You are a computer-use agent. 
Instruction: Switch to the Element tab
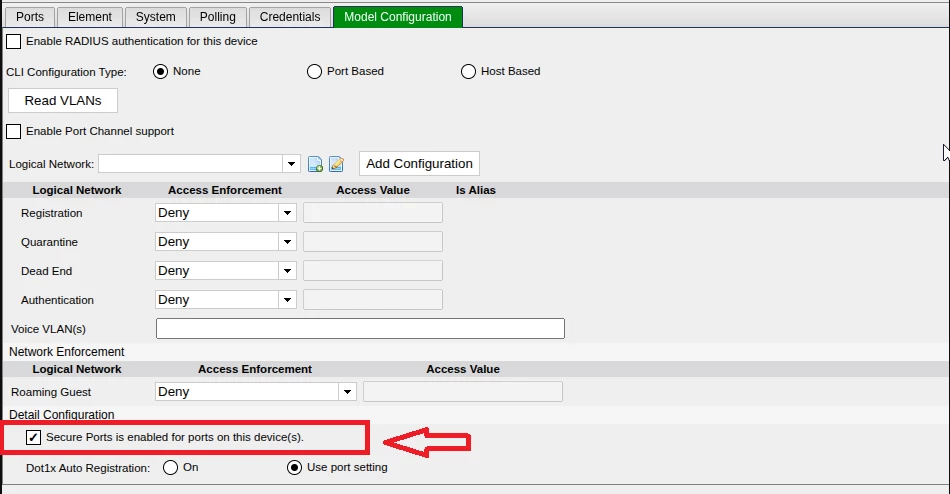tap(90, 17)
